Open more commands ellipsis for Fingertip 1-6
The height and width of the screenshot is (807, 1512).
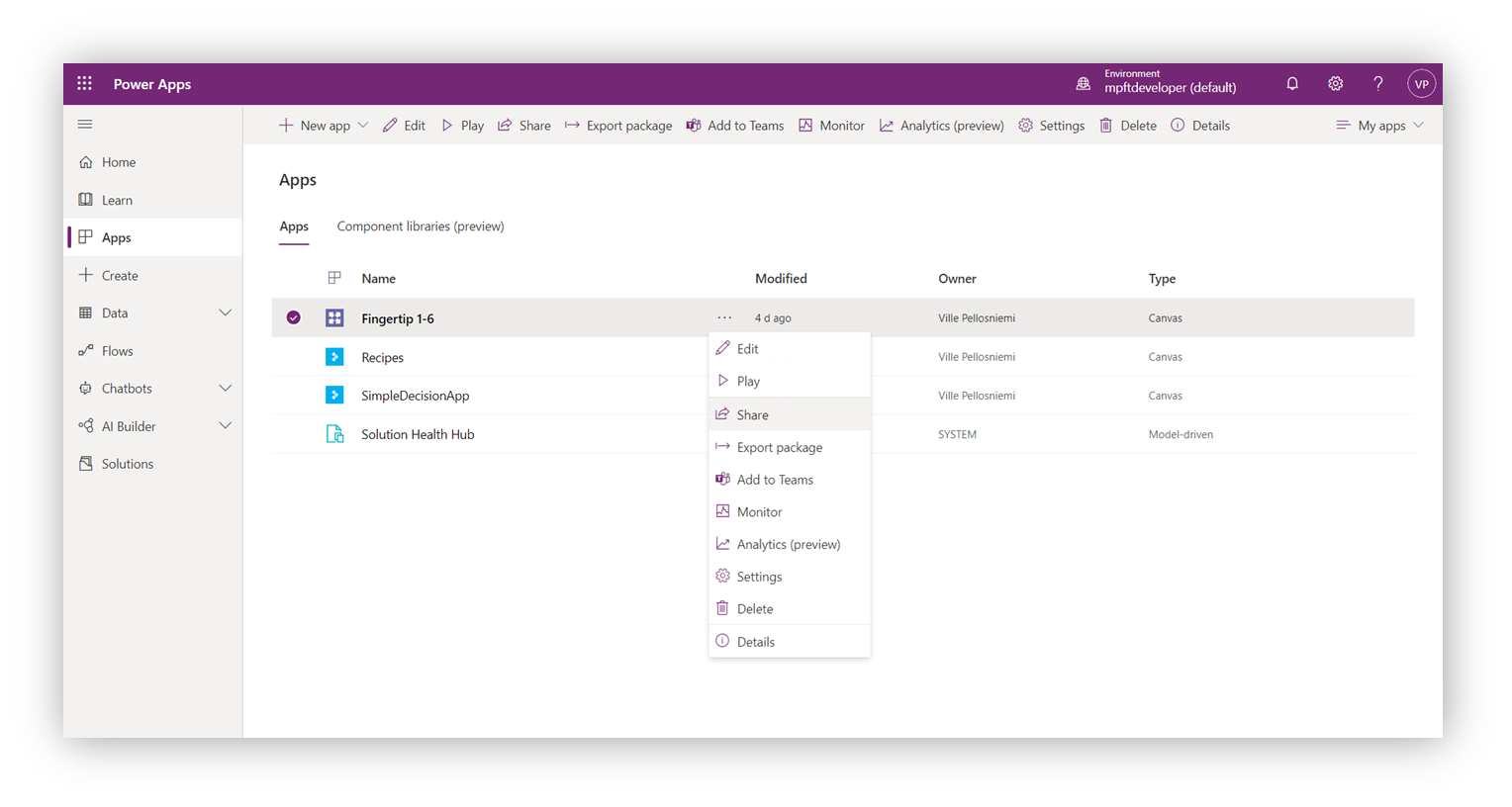(x=724, y=318)
